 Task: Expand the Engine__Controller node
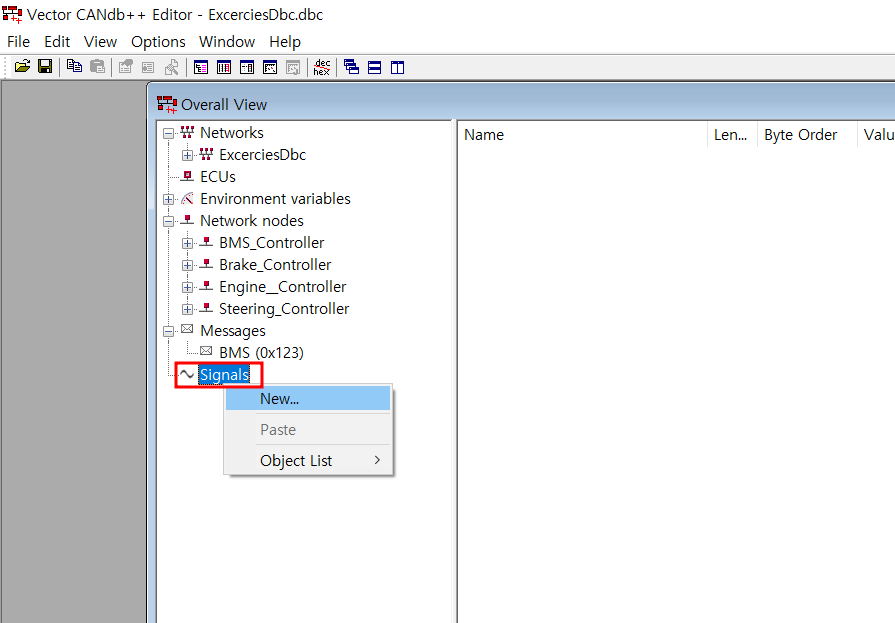pos(187,287)
